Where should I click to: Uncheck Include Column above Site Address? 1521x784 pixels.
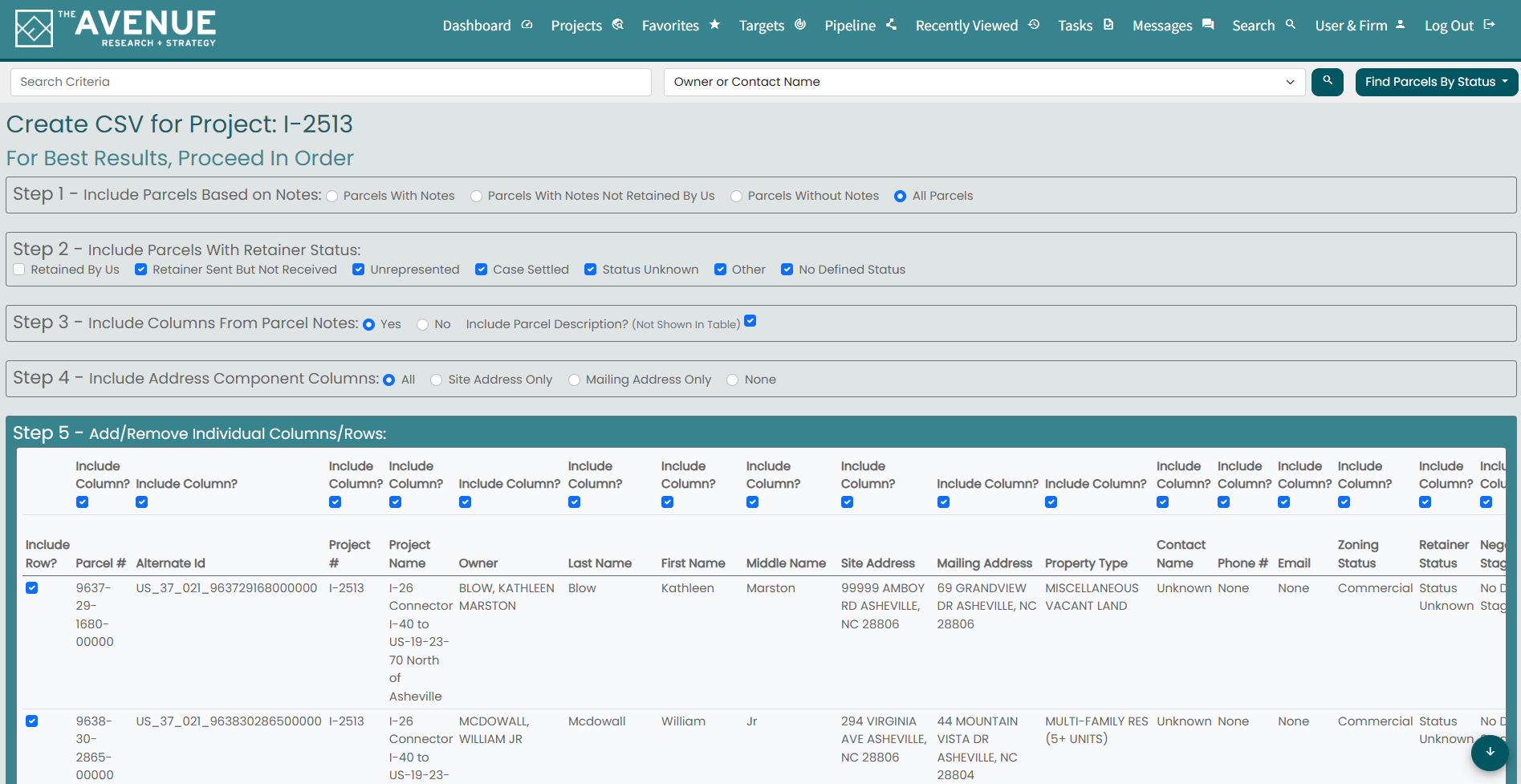pos(848,502)
